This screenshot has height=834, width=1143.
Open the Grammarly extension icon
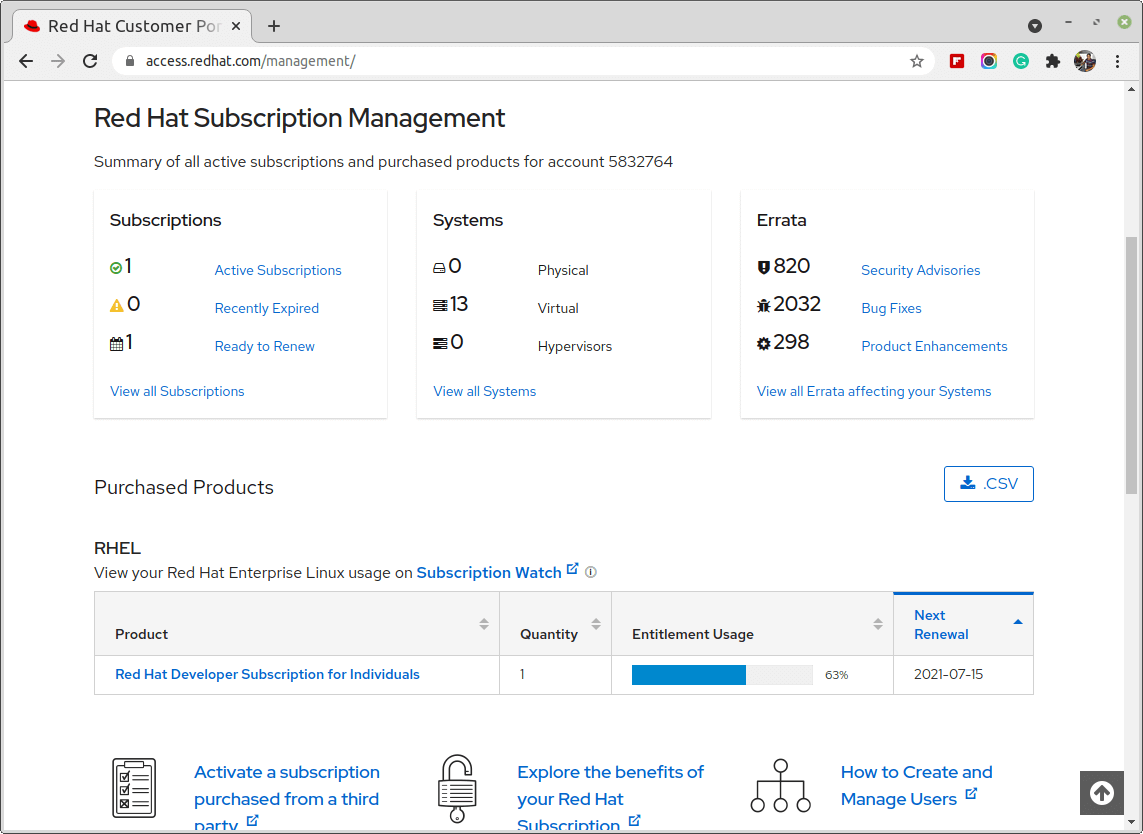click(x=1021, y=61)
